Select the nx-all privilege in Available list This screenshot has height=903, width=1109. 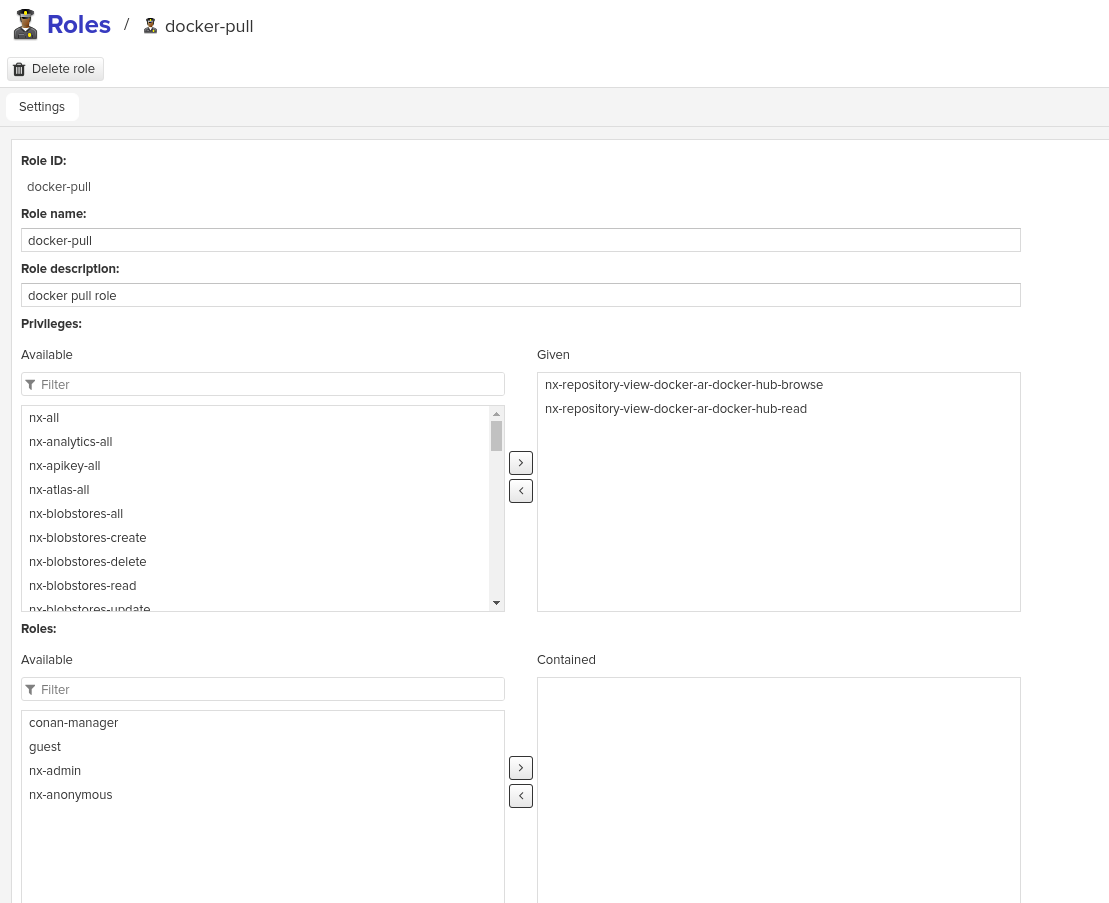pyautogui.click(x=44, y=417)
